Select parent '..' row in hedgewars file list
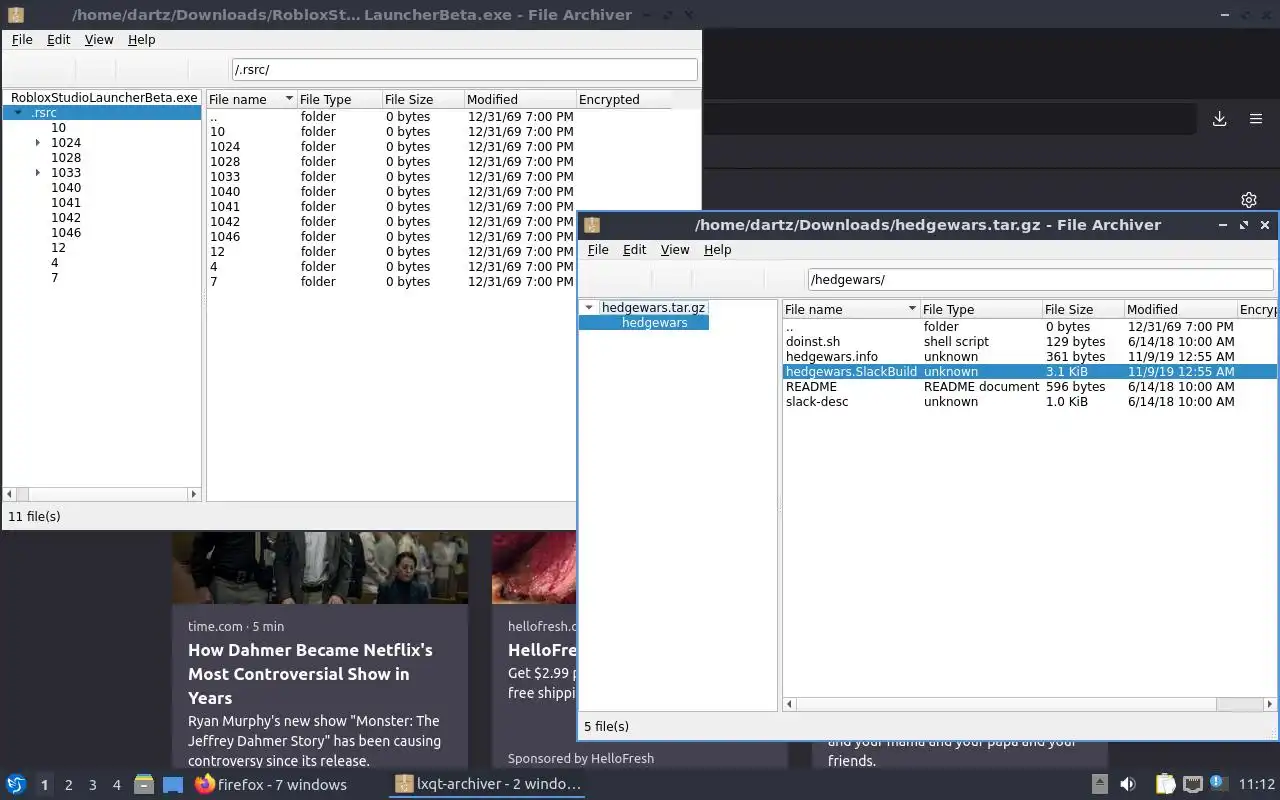Screen dimensions: 1280x800 pyautogui.click(x=1030, y=327)
